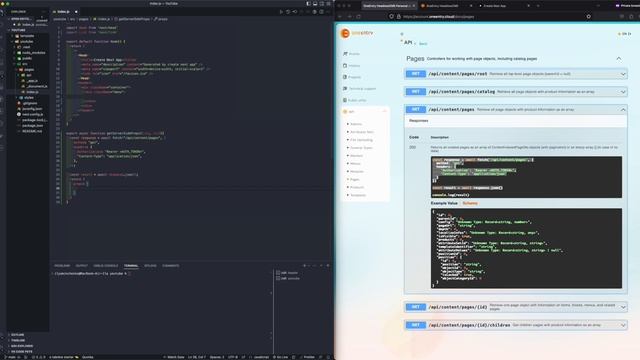The image size is (640, 360).
Task: Open the GITLENS panel tab
Action: click(150, 266)
